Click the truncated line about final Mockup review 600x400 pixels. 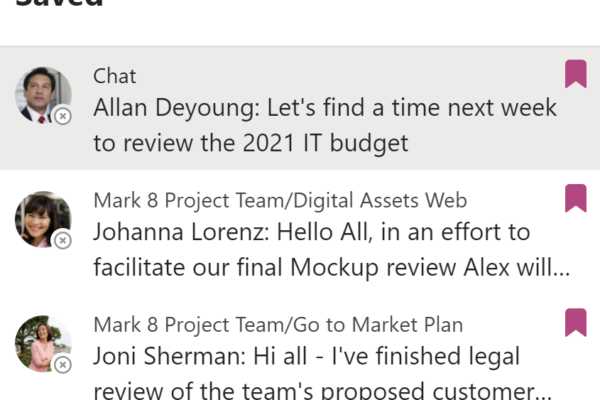332,267
